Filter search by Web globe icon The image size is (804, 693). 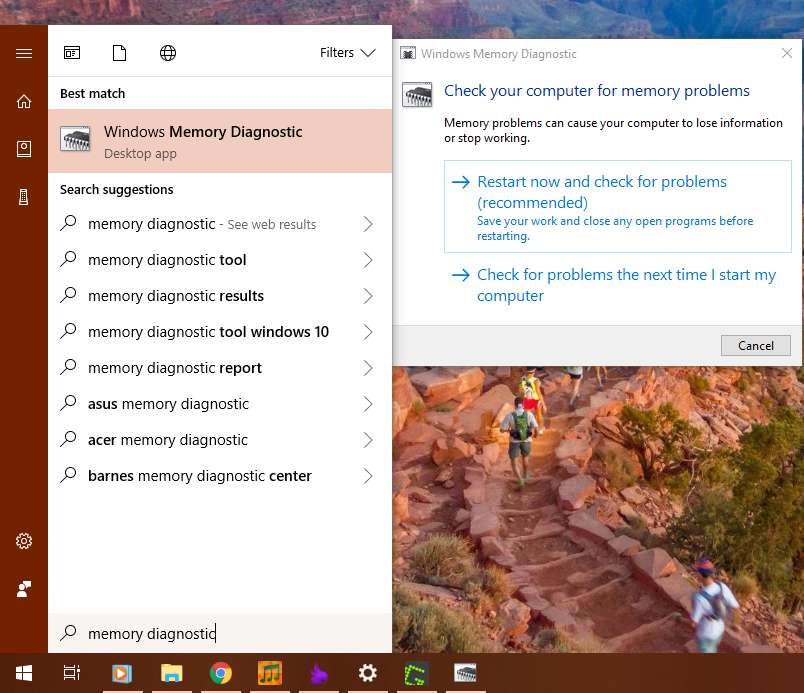pyautogui.click(x=168, y=53)
